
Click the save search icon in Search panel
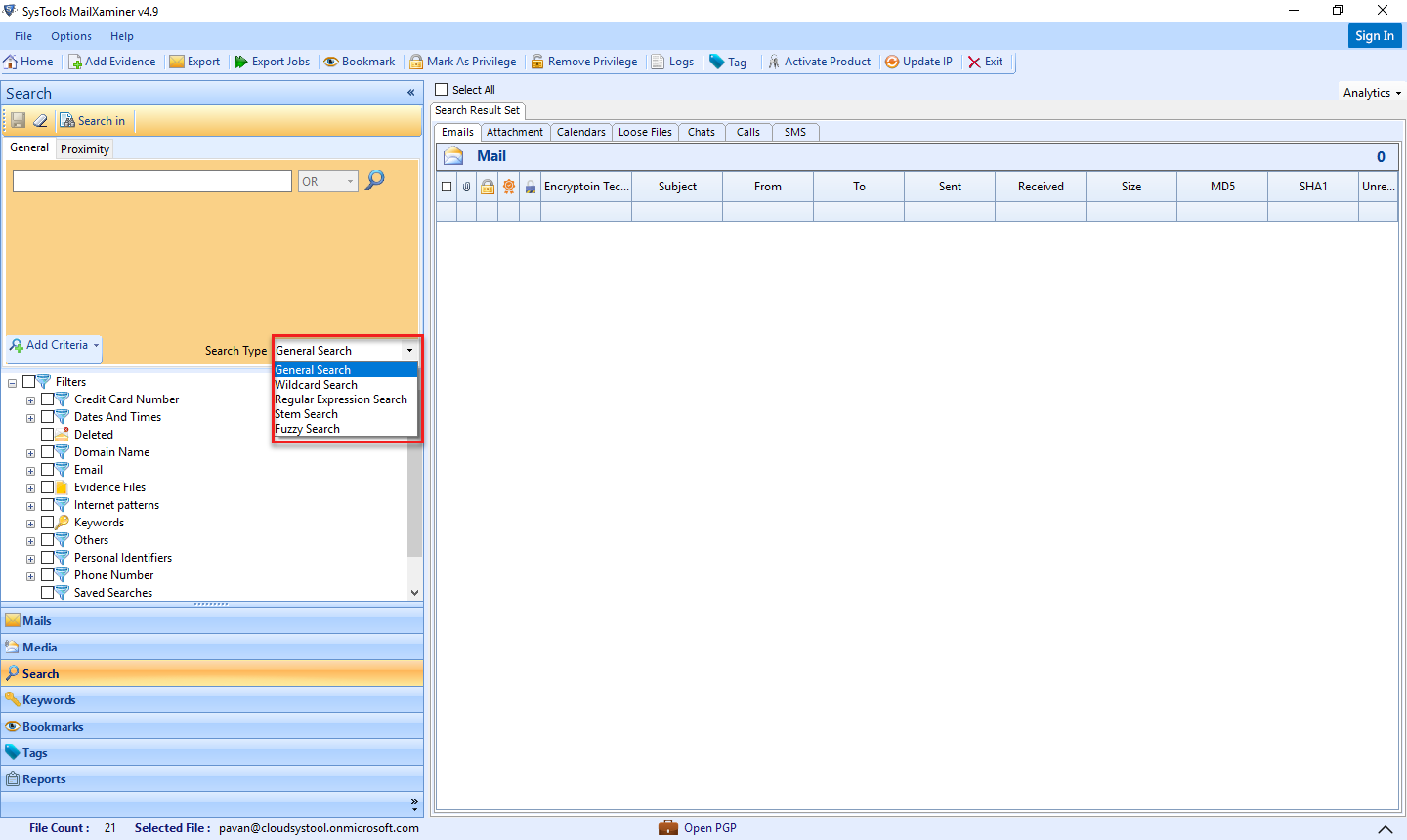(18, 120)
